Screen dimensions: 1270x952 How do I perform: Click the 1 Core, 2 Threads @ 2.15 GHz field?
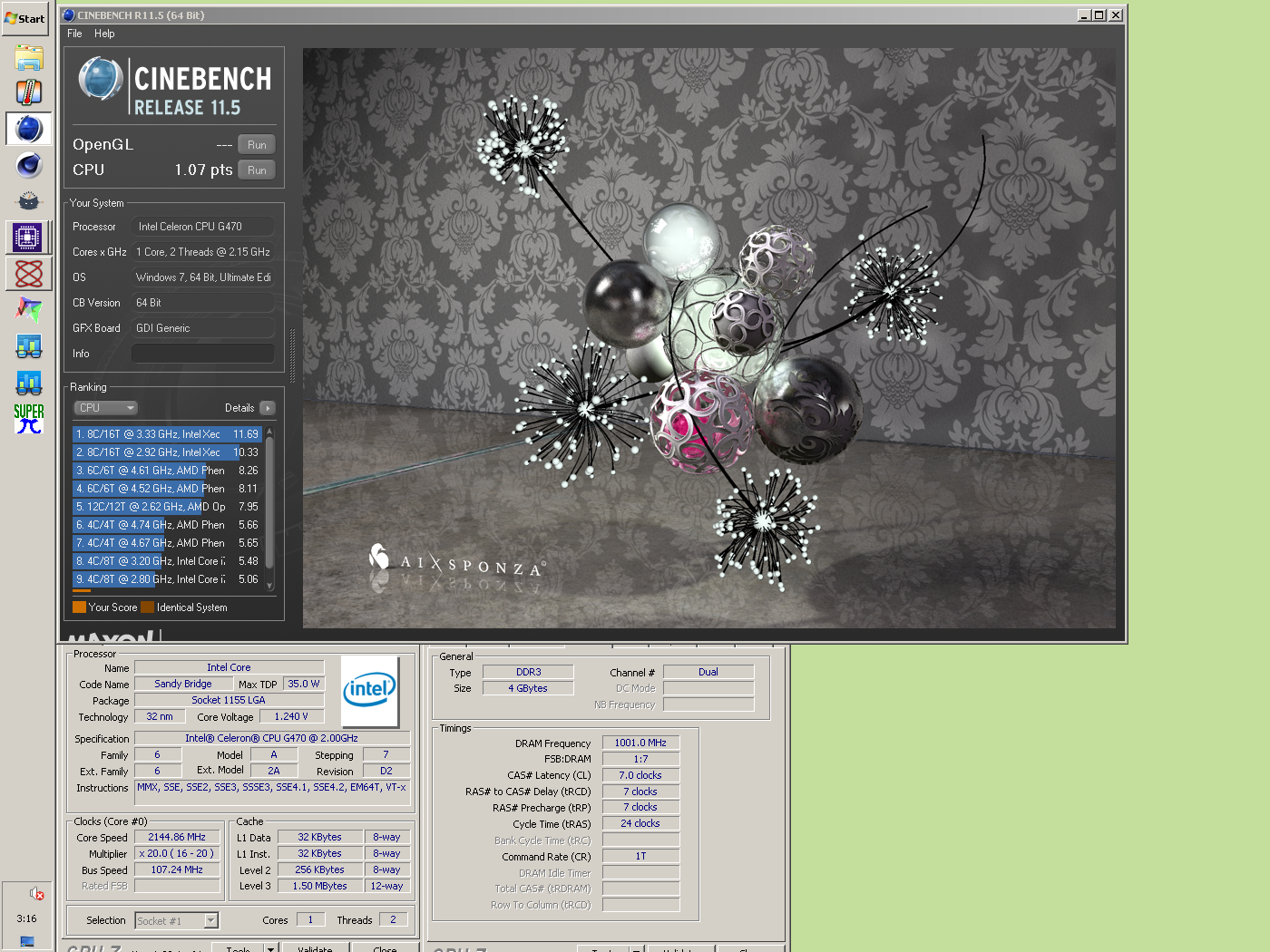(203, 252)
